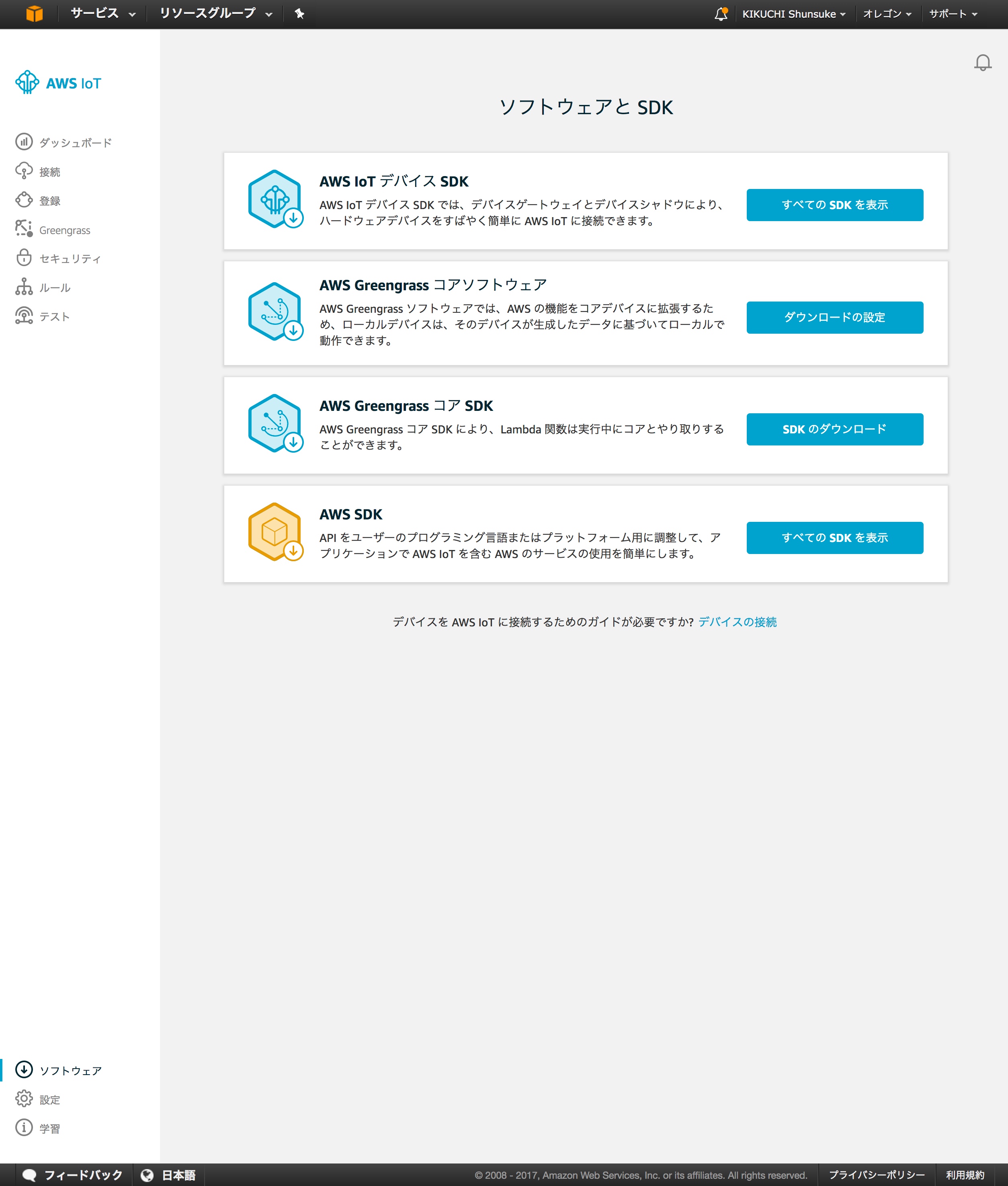Open the Greengrass sidebar section
The width and height of the screenshot is (1008, 1186).
point(65,230)
